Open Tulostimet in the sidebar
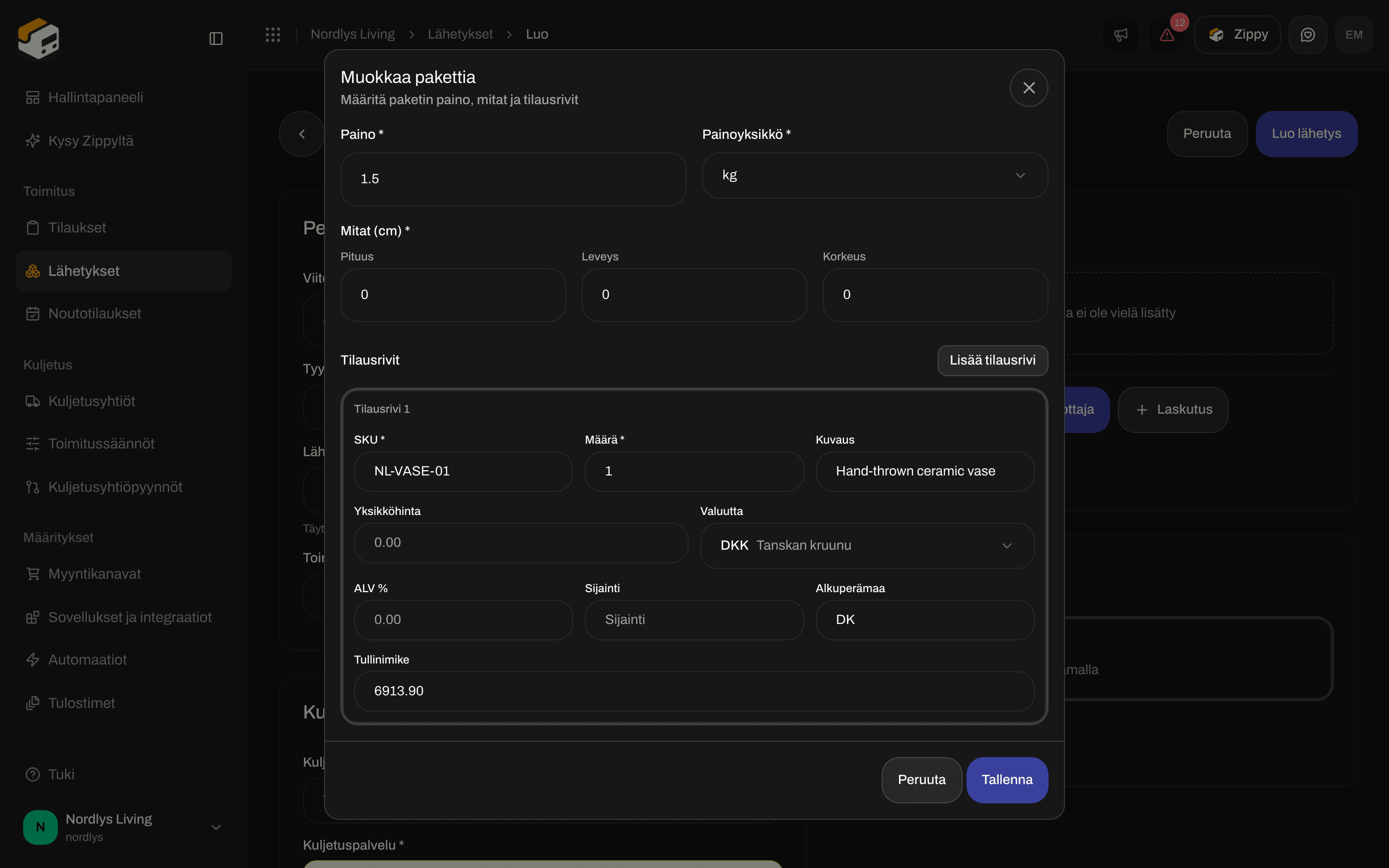Image resolution: width=1389 pixels, height=868 pixels. [x=123, y=703]
